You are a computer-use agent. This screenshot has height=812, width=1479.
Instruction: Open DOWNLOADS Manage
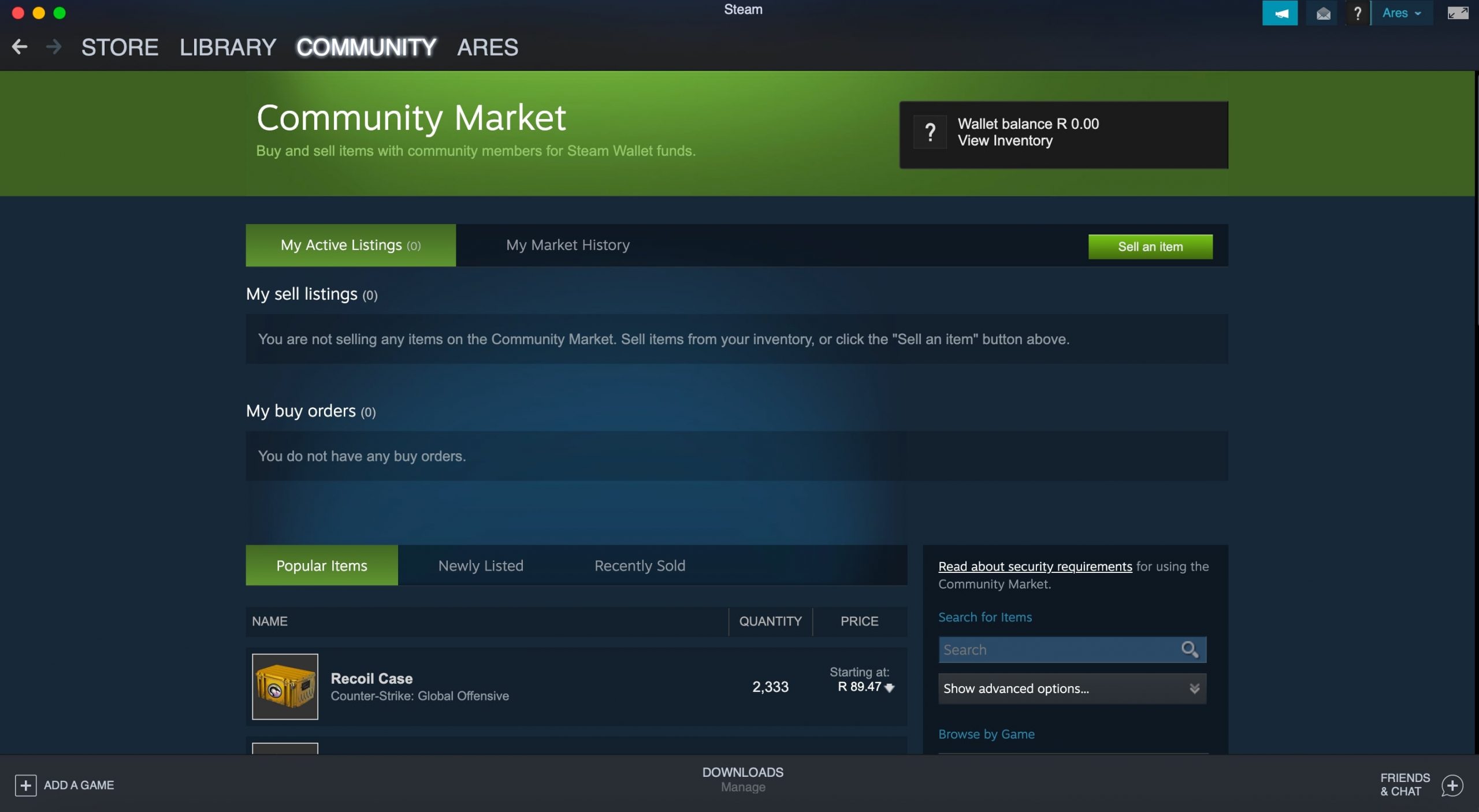pyautogui.click(x=743, y=780)
